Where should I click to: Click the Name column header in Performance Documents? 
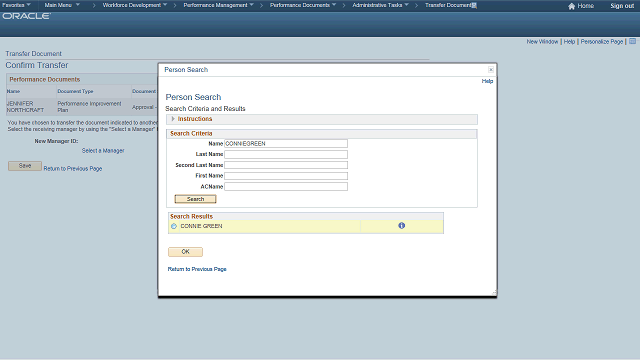pyautogui.click(x=13, y=91)
